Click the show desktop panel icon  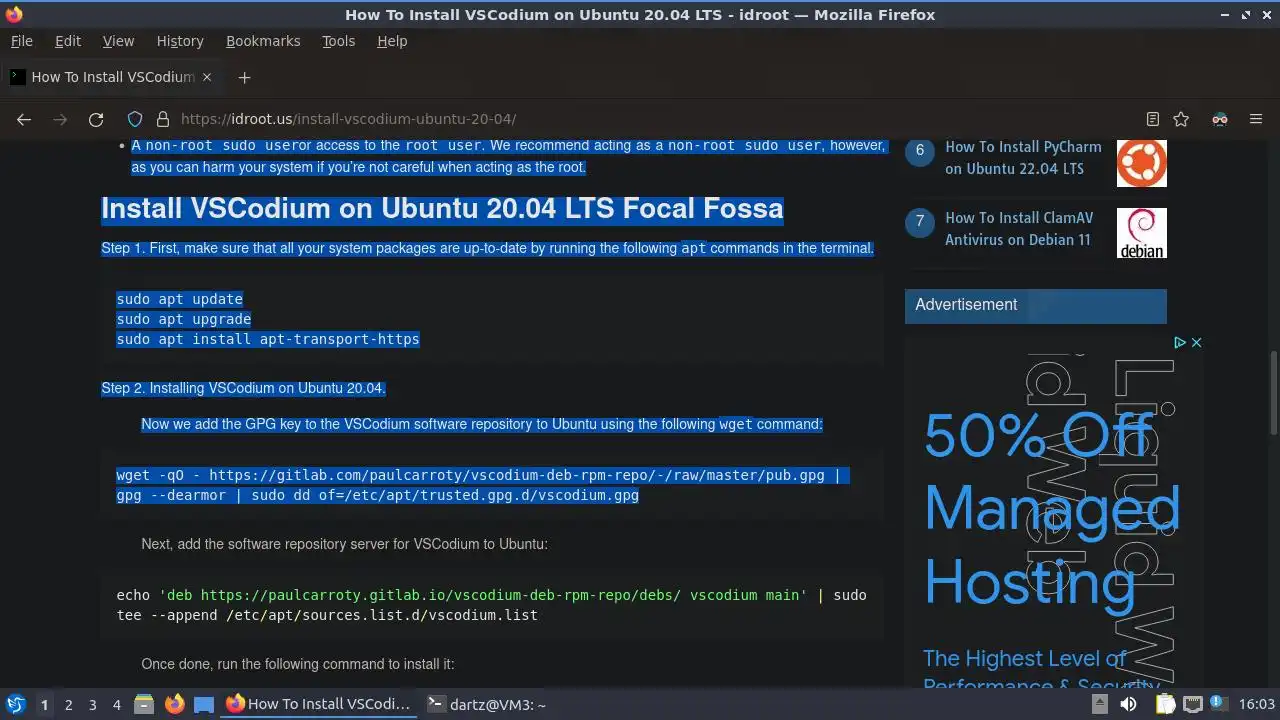[x=204, y=704]
